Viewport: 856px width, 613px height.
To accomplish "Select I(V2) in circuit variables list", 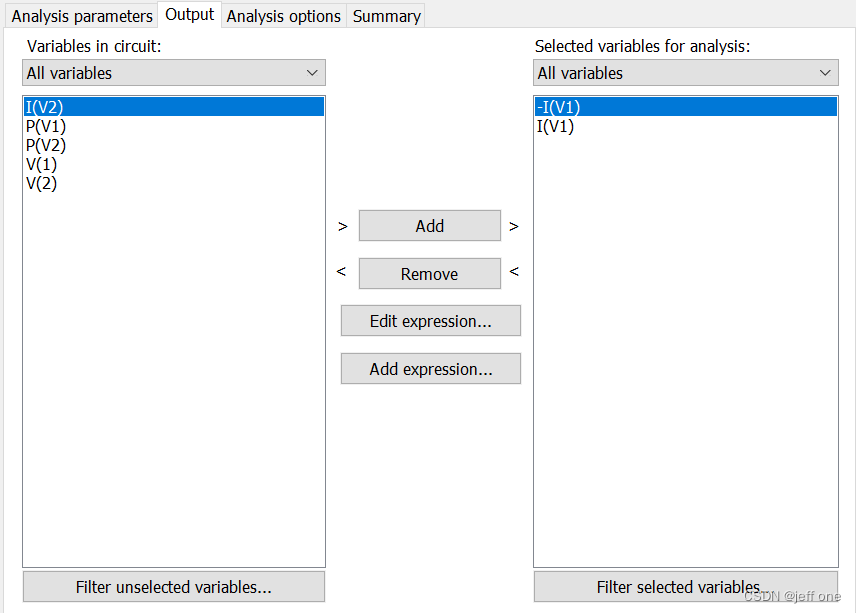I will [45, 107].
